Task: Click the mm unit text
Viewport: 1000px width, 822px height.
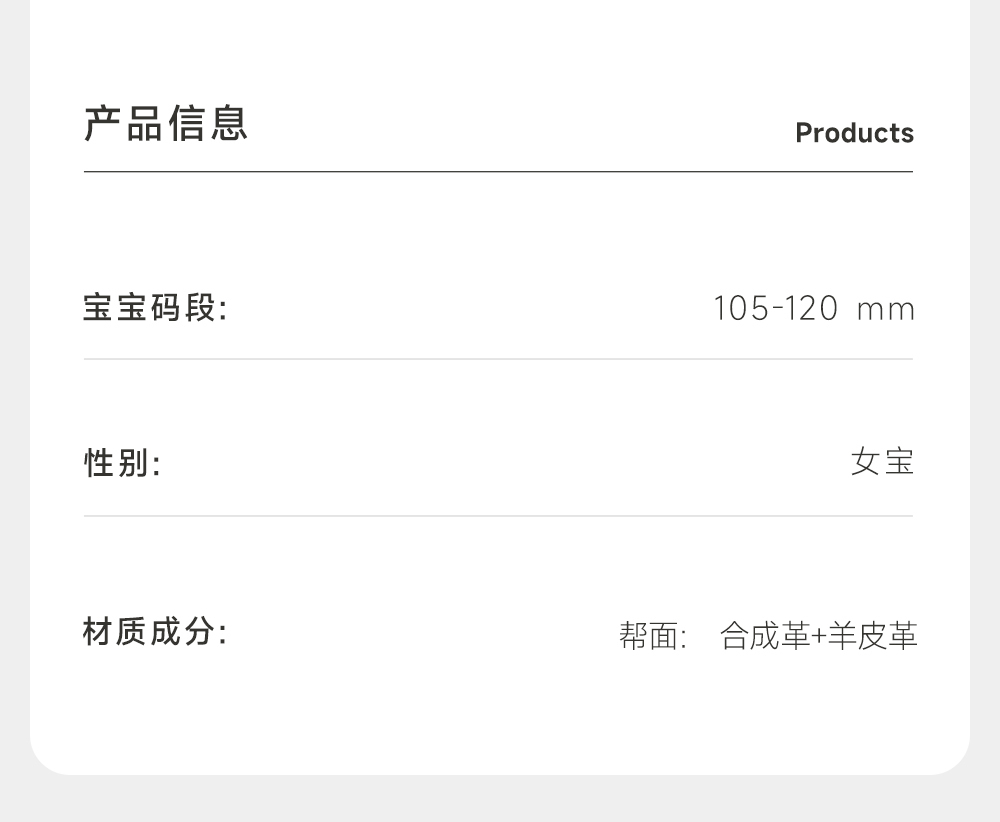Action: tap(886, 309)
